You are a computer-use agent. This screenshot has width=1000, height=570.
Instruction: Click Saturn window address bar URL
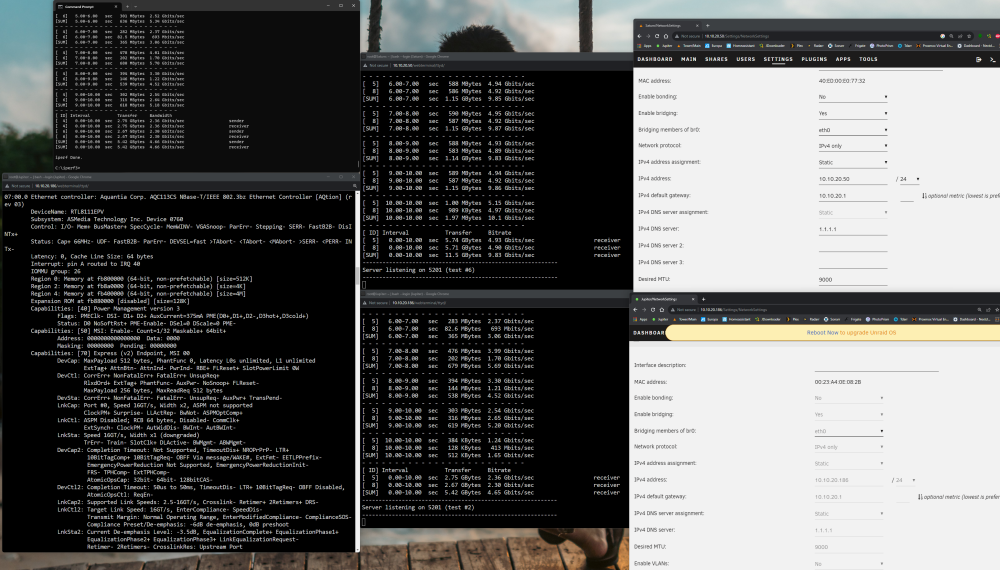click(736, 36)
